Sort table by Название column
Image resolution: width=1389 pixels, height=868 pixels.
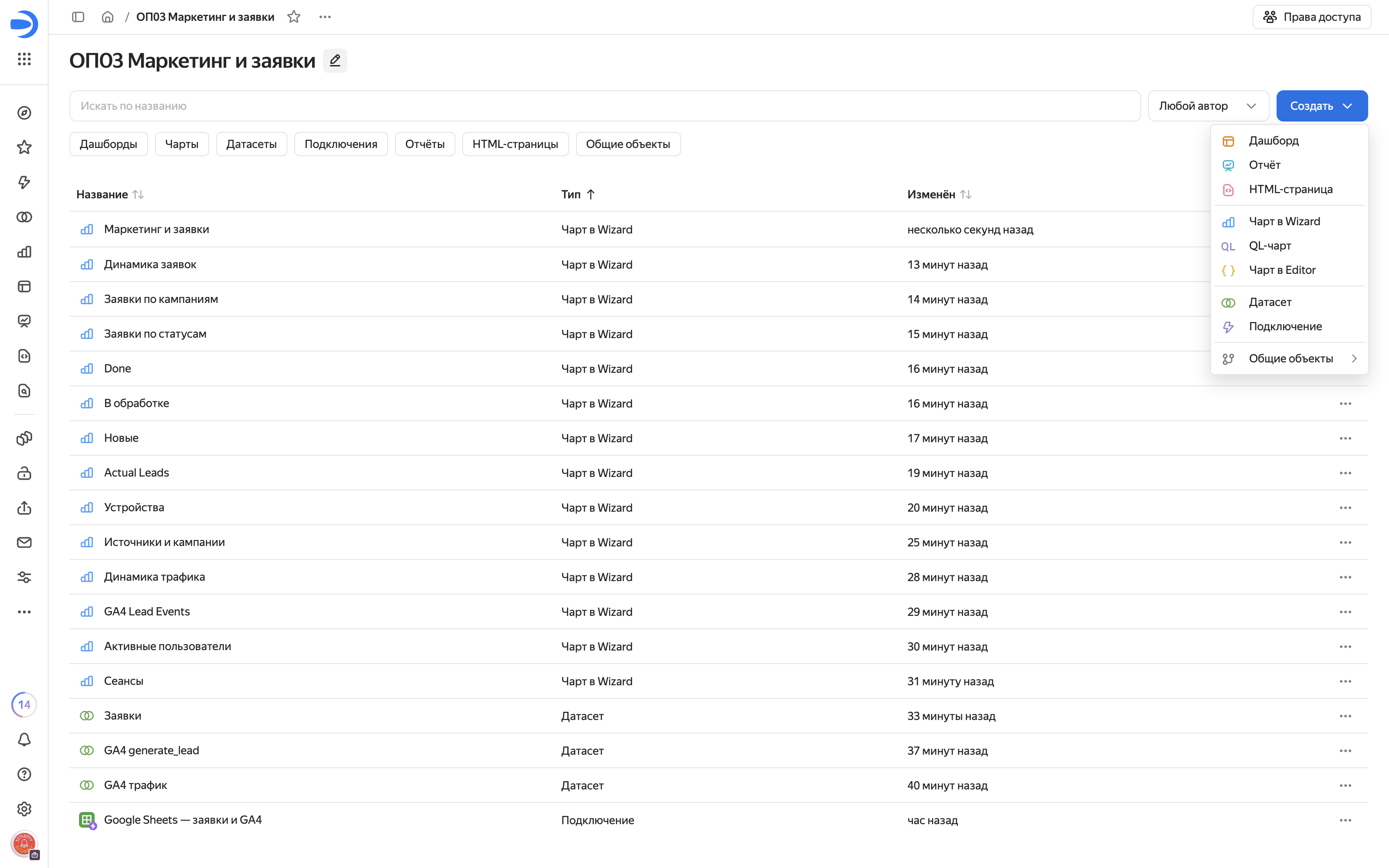click(x=110, y=194)
